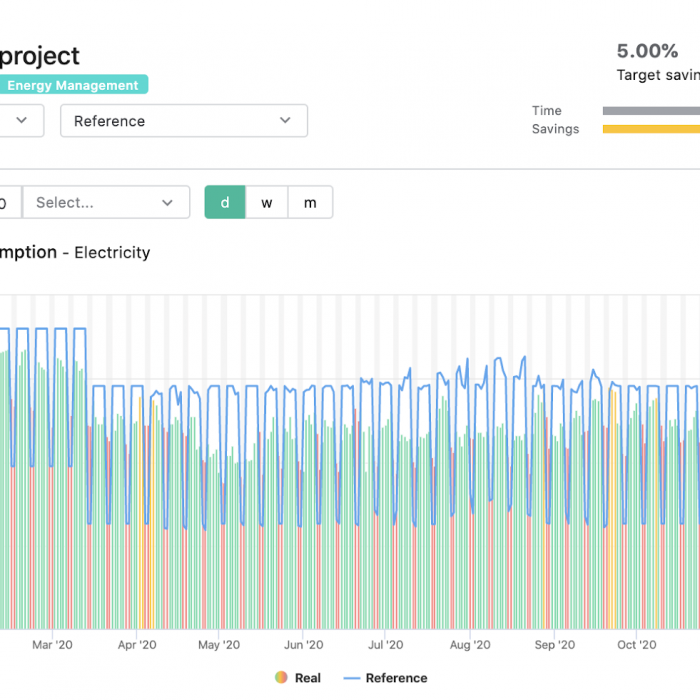Click the chevron icon in Select... dropdown
This screenshot has height=700, width=700.
pos(167,203)
